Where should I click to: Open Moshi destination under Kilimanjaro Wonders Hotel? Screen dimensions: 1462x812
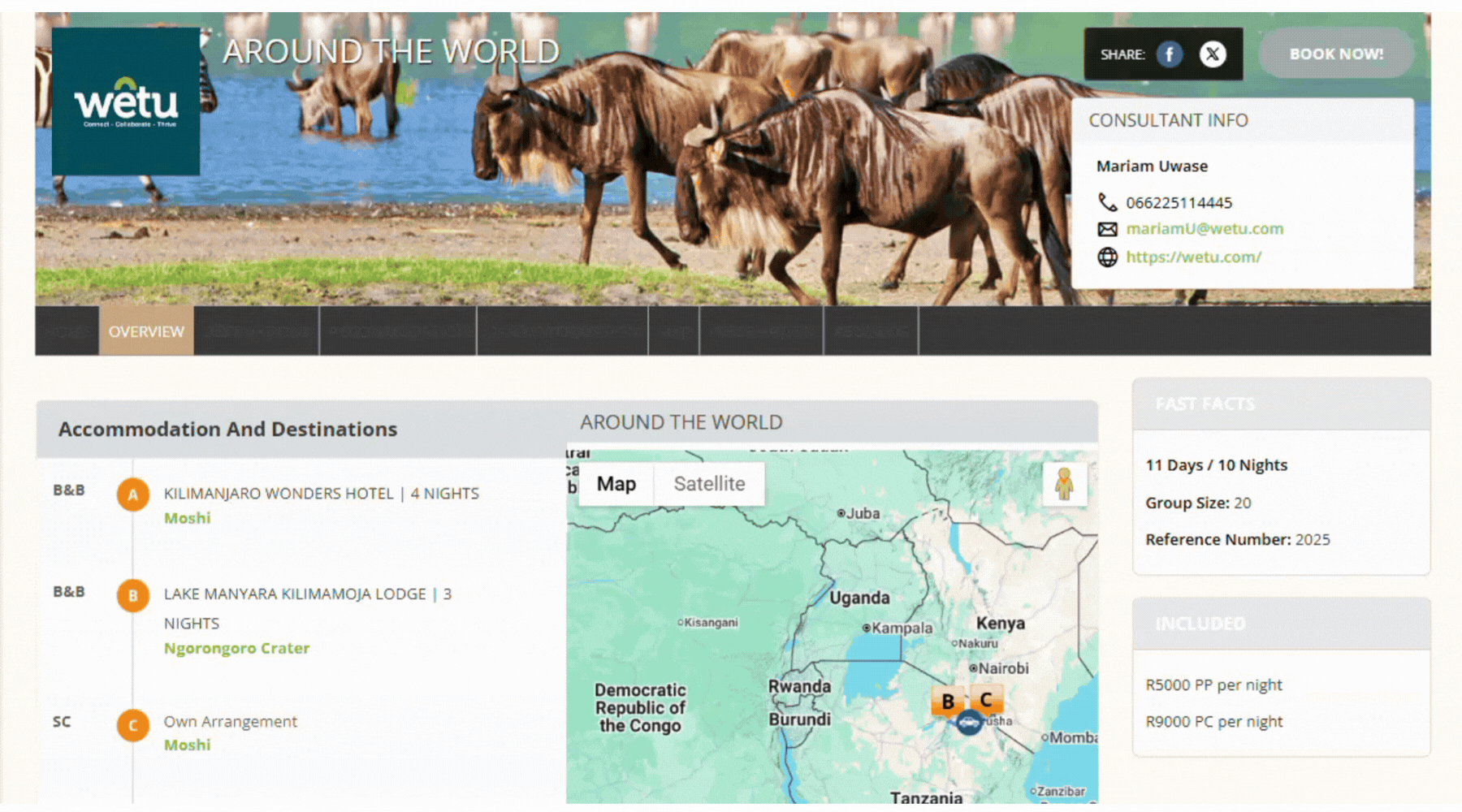[x=187, y=518]
